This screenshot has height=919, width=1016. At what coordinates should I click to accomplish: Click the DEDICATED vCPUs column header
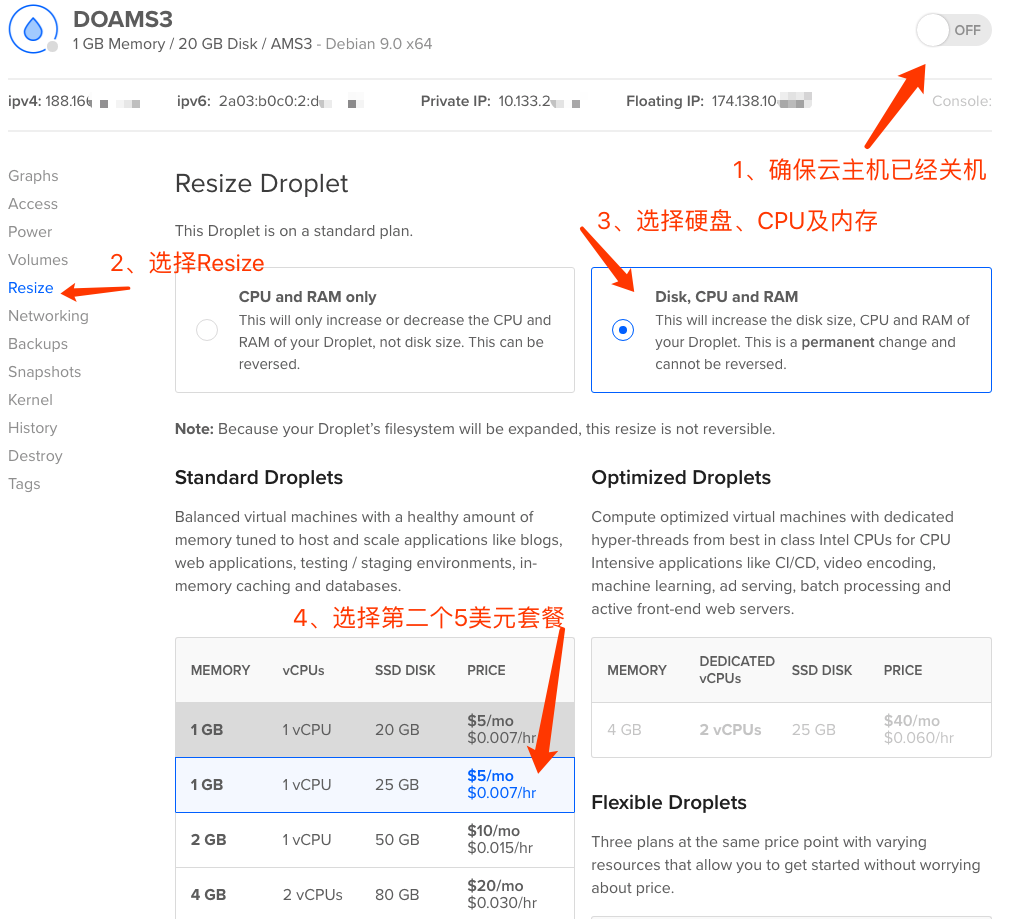click(737, 669)
